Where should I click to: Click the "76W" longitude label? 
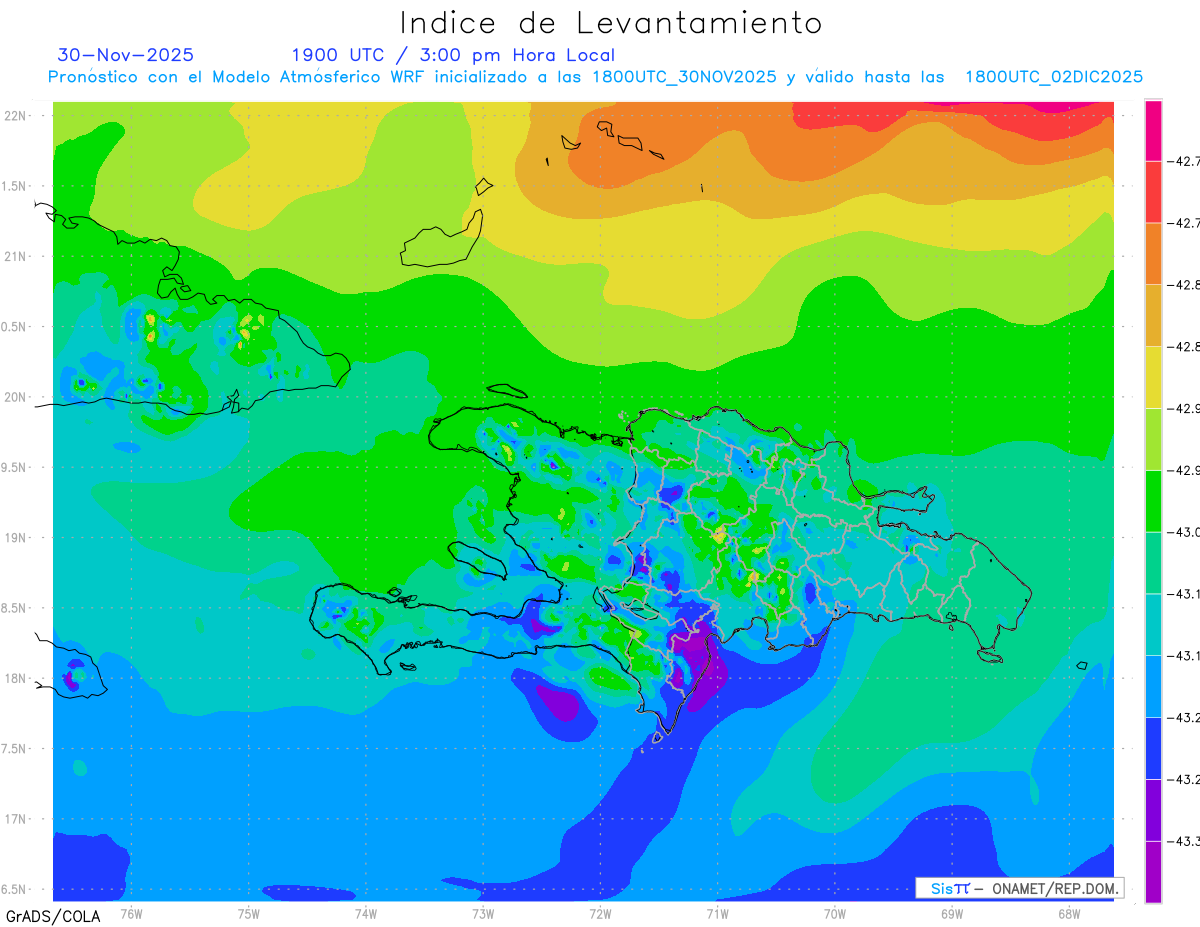coord(131,913)
